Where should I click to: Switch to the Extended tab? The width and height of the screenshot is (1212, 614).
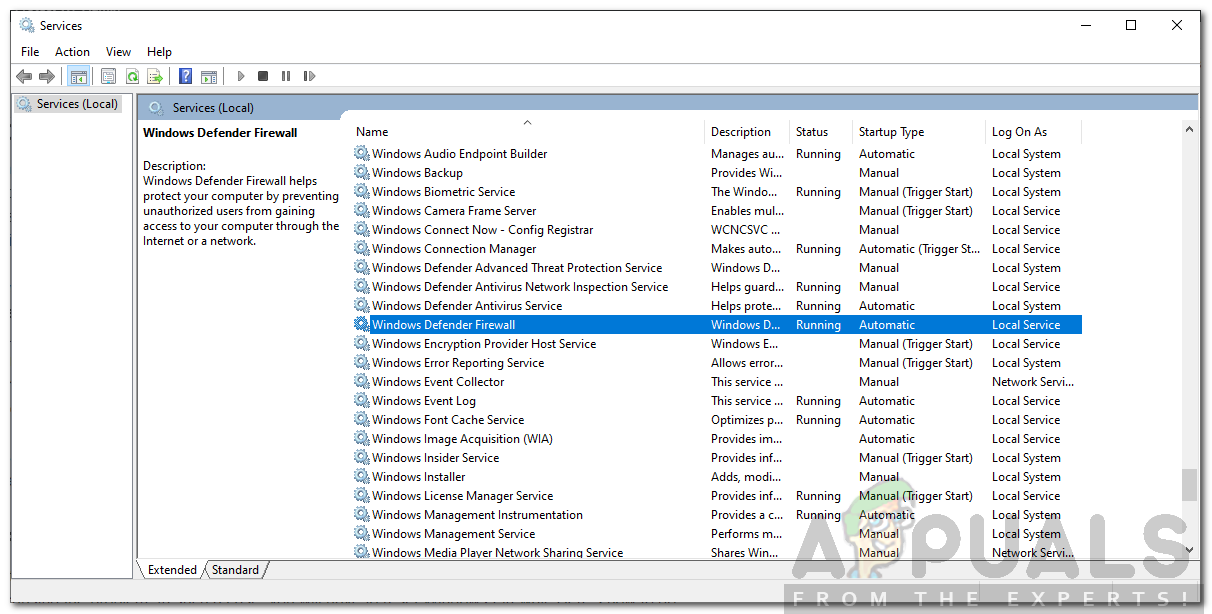tap(172, 570)
